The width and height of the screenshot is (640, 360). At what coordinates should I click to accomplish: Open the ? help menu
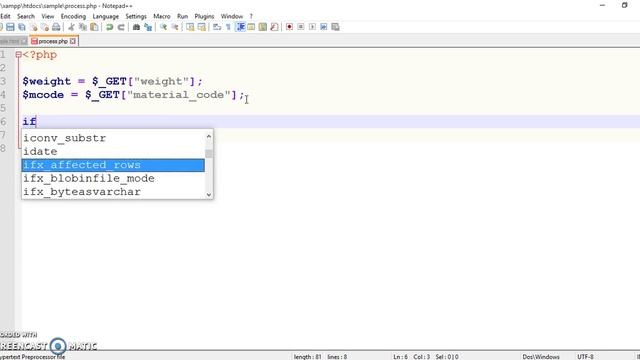point(251,16)
